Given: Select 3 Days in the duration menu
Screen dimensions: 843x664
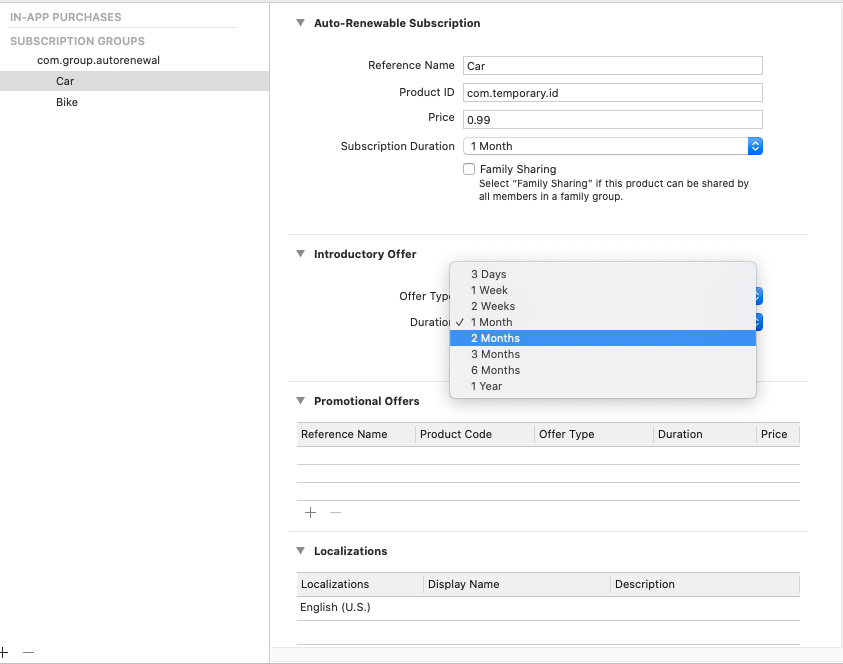Looking at the screenshot, I should (602, 274).
